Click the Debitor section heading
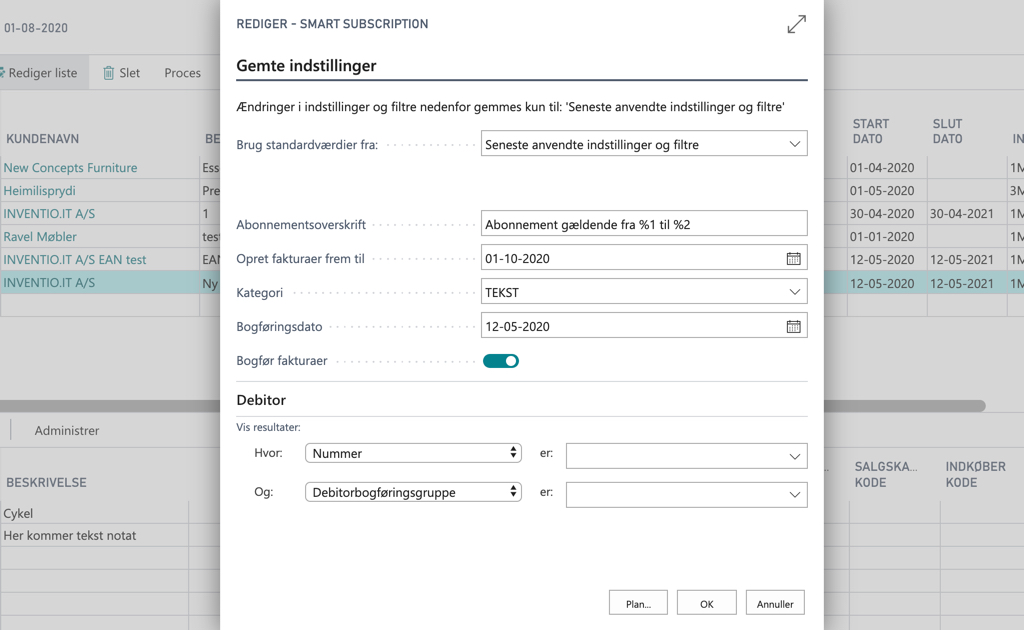1024x630 pixels. pos(261,400)
